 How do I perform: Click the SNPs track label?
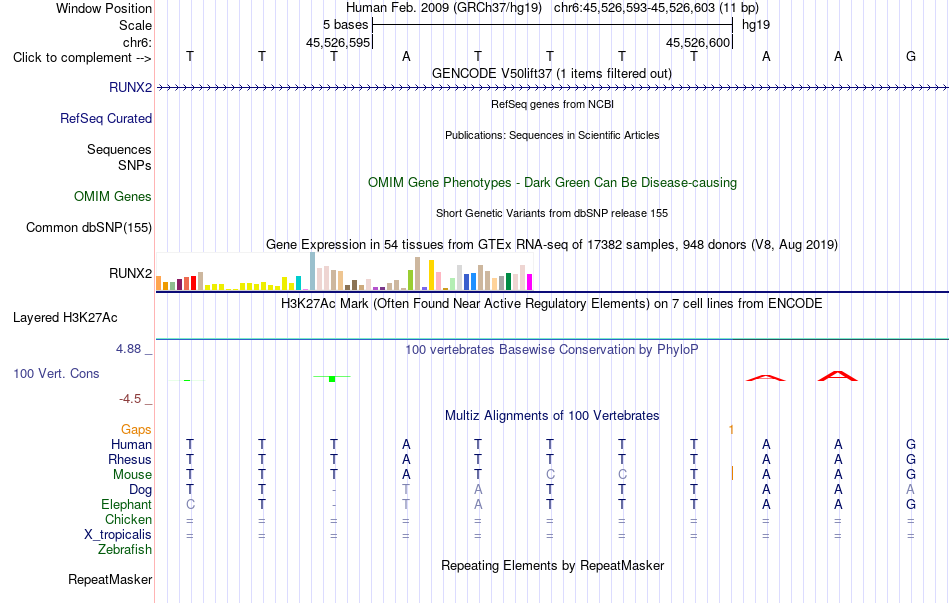point(135,165)
